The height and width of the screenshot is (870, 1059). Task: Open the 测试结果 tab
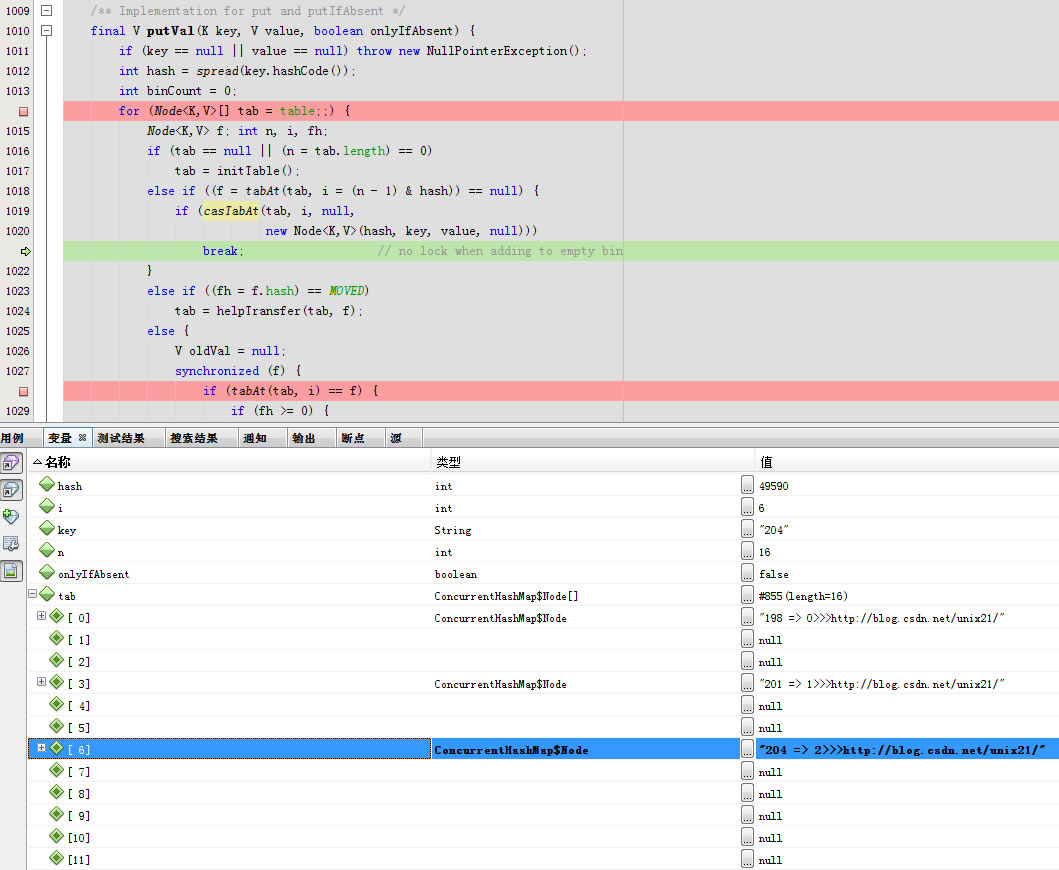(121, 438)
